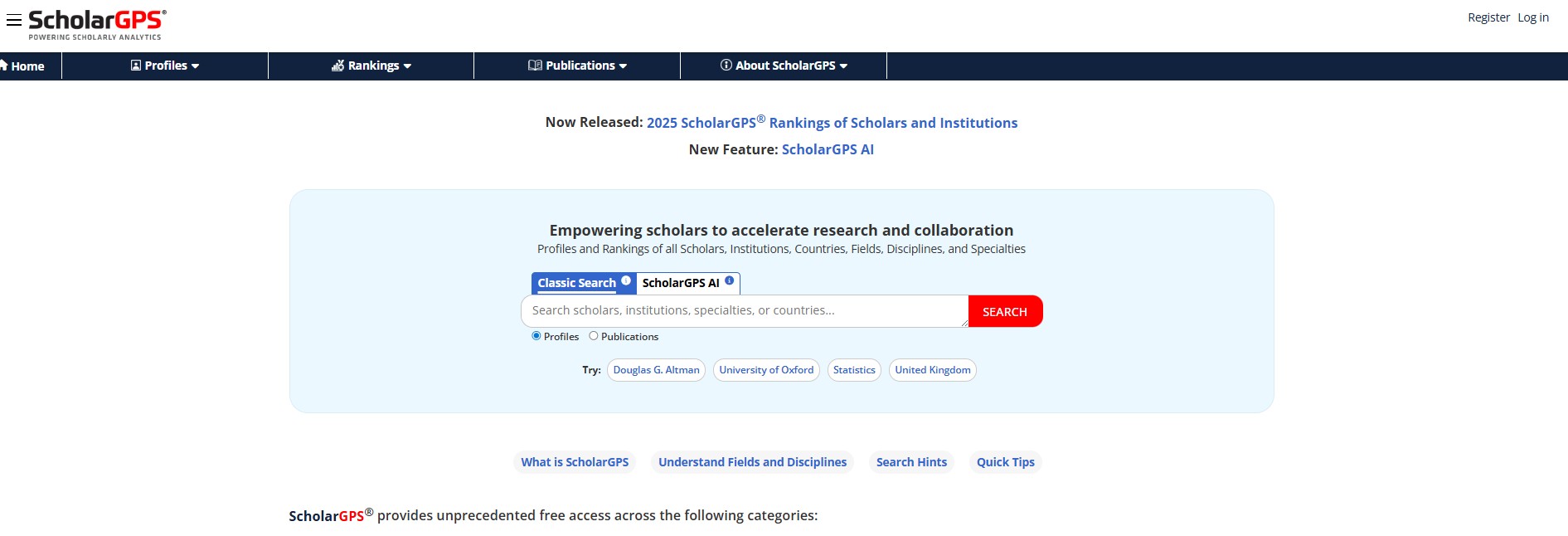Image resolution: width=1568 pixels, height=536 pixels.
Task: Open 2025 ScholarGPS Rankings of Scholars link
Action: 832,122
